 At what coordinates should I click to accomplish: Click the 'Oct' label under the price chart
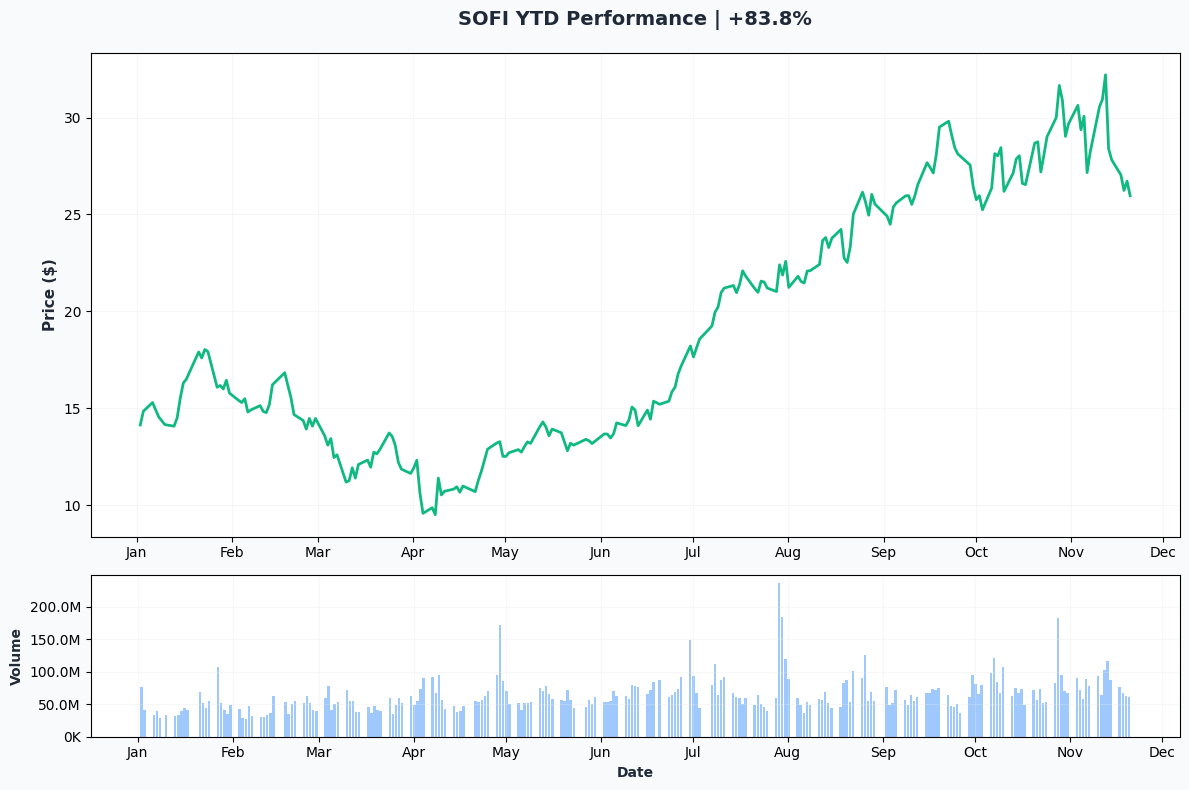tap(976, 553)
